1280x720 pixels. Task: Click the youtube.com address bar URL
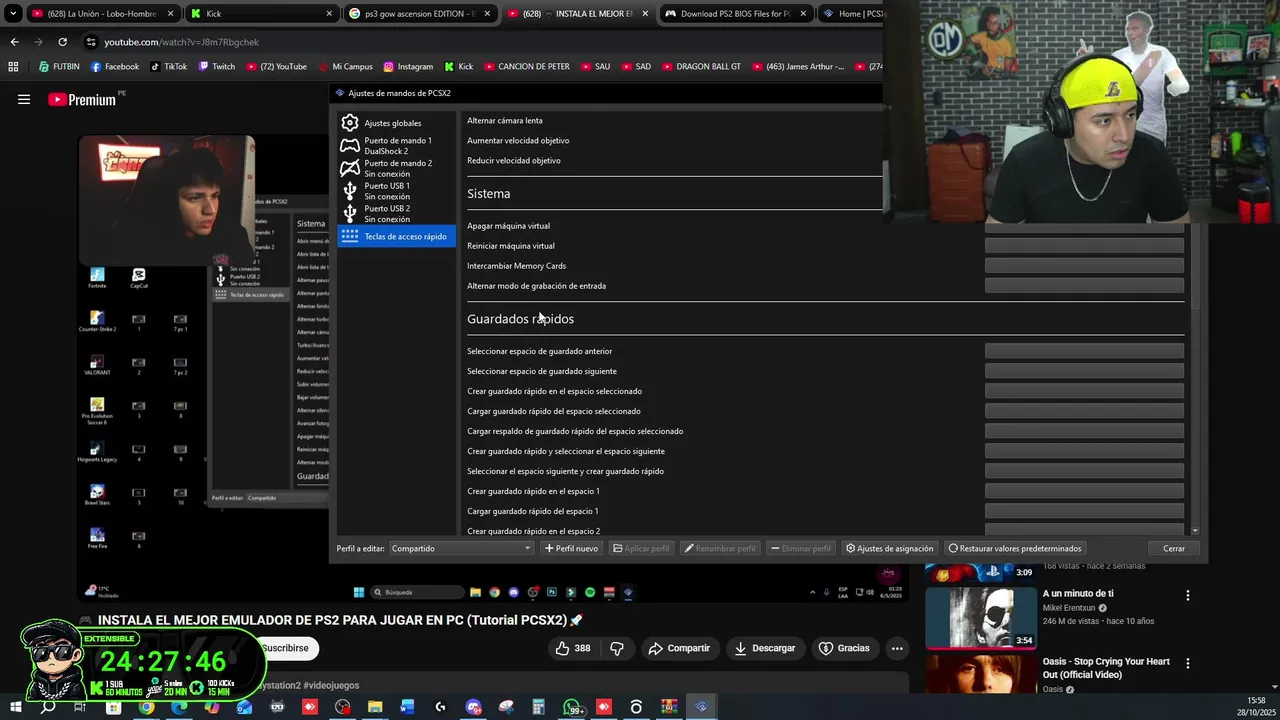click(181, 42)
